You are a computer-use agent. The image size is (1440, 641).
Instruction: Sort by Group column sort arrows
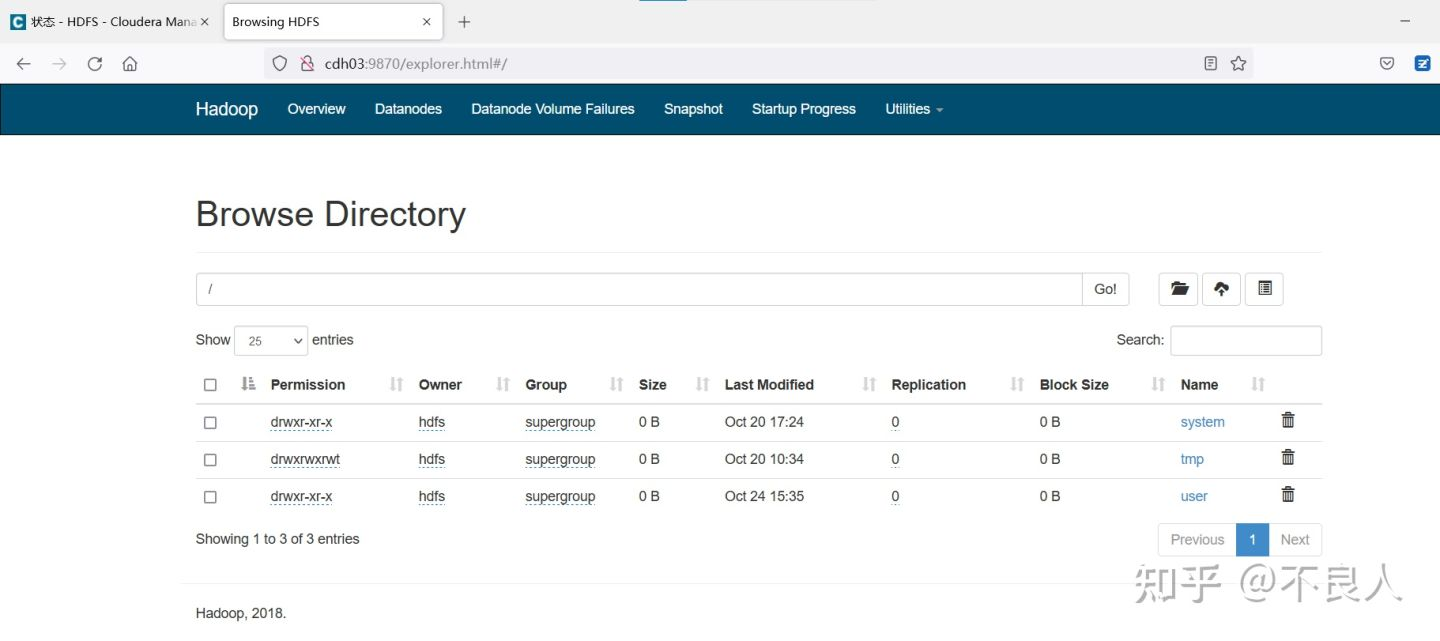click(616, 384)
